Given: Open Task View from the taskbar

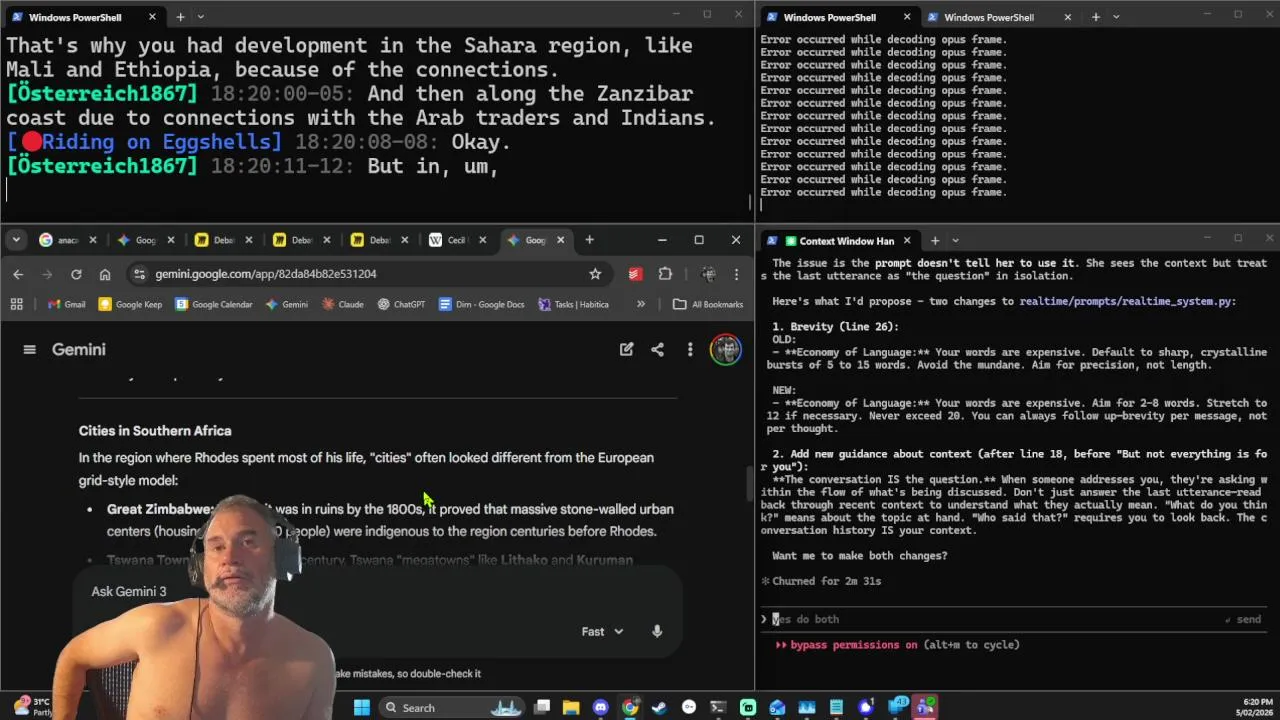Looking at the screenshot, I should pos(541,707).
